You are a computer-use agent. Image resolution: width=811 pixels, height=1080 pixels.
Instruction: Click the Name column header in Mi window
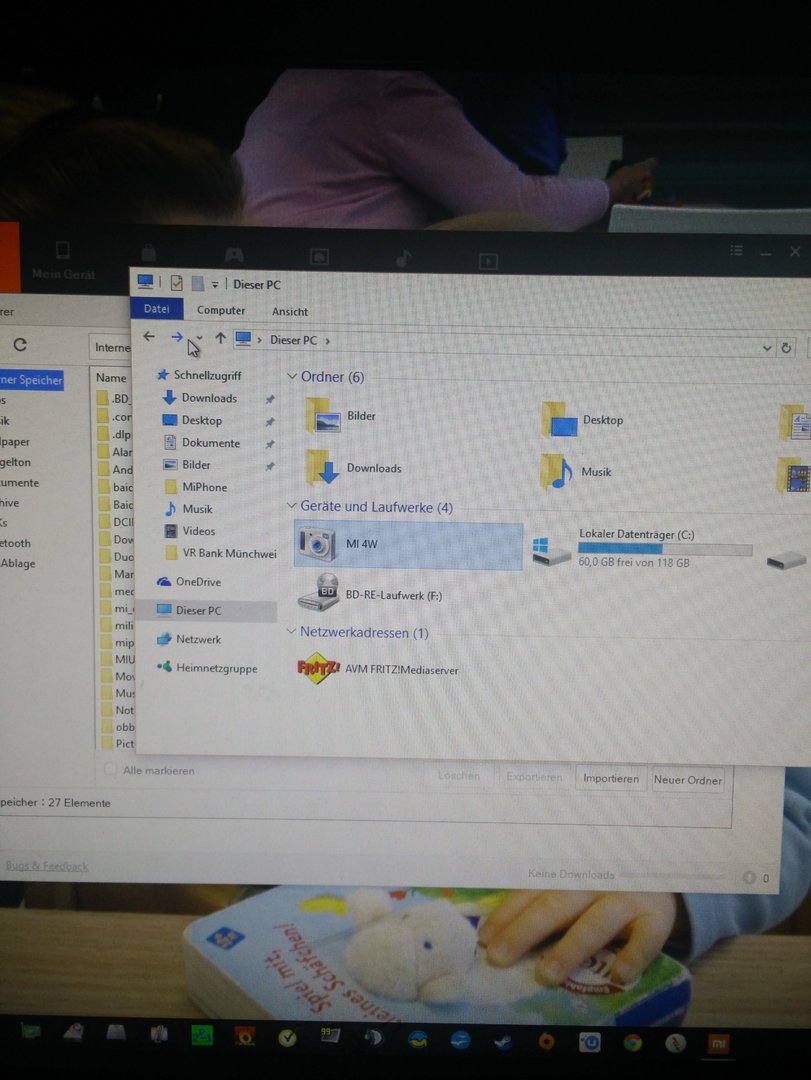111,377
